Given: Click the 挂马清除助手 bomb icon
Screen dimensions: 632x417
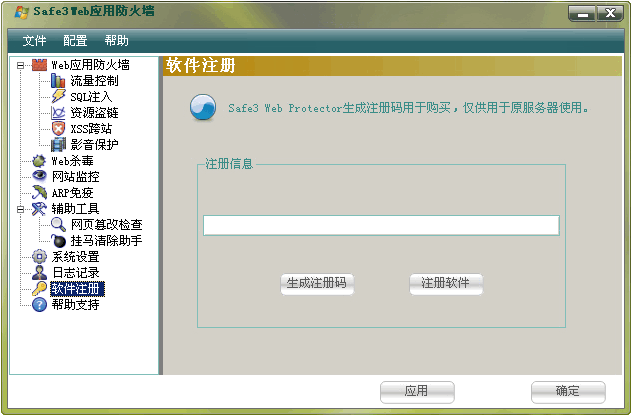Looking at the screenshot, I should pos(58,241).
